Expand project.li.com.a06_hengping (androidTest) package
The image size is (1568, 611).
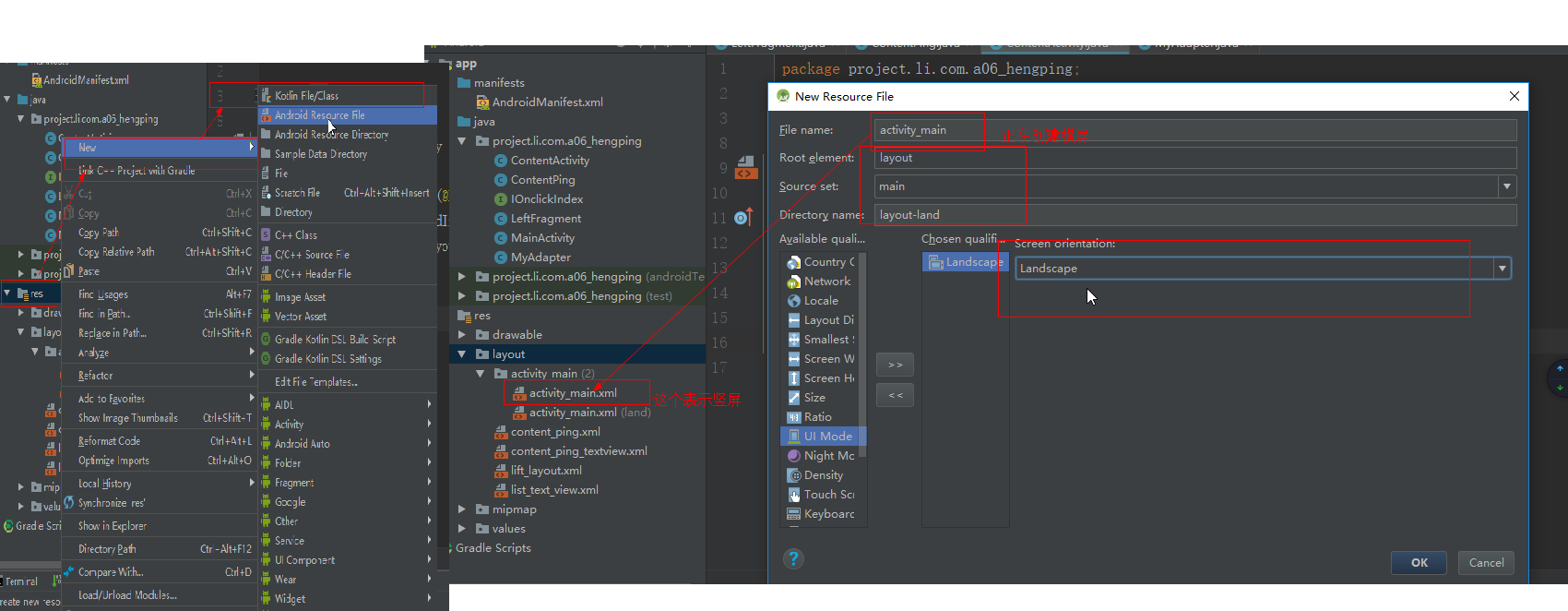[462, 277]
